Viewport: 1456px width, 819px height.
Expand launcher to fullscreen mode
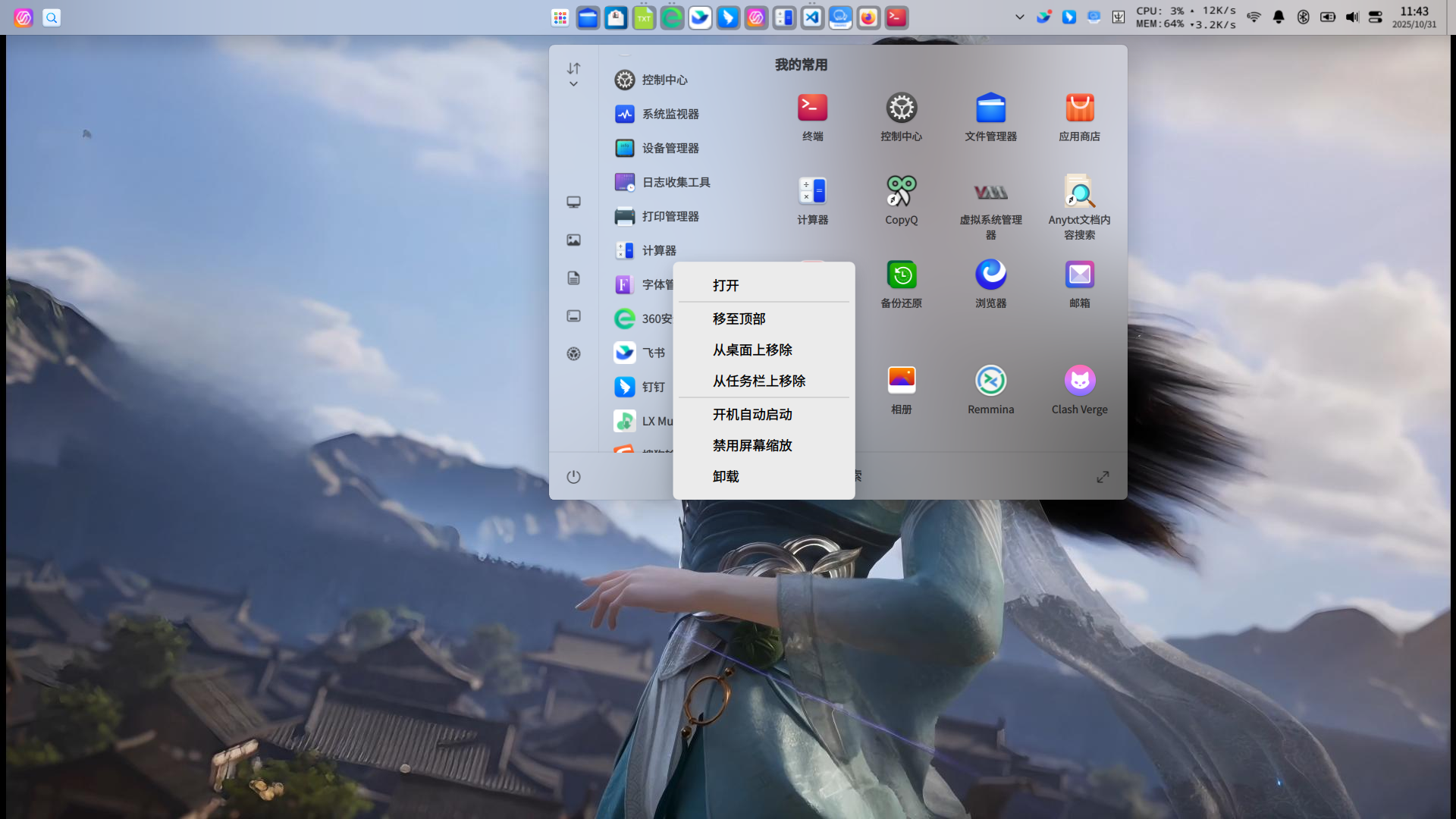[x=1103, y=476]
